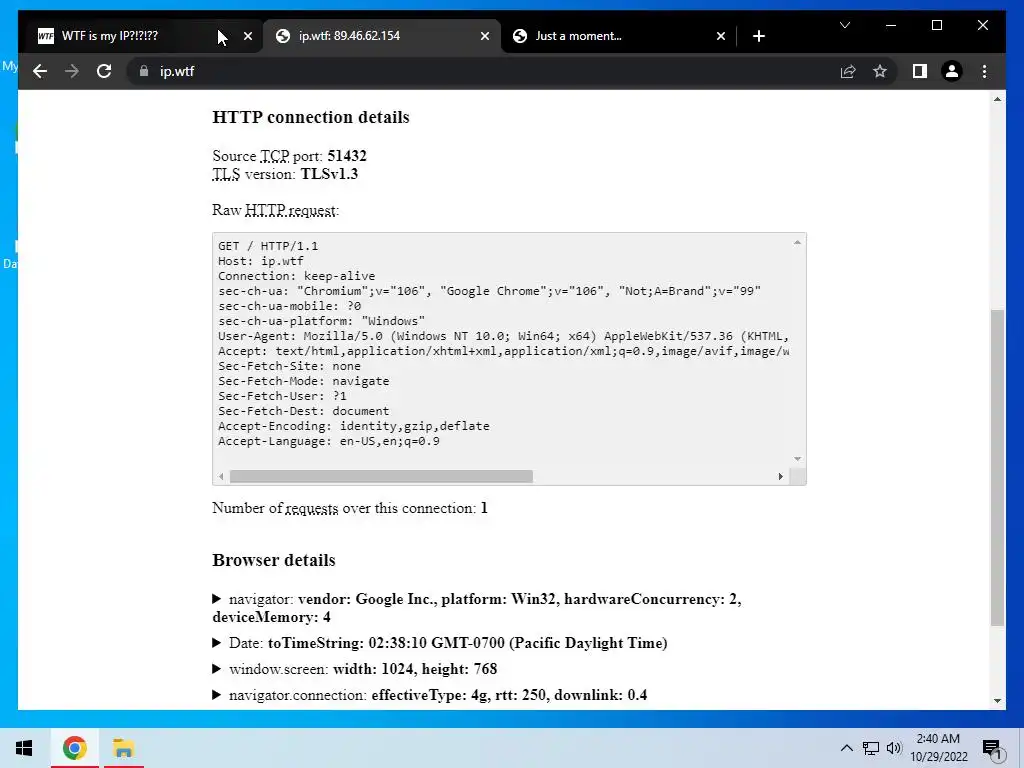Image resolution: width=1024 pixels, height=768 pixels.
Task: Open the taskbar clock and date
Action: [939, 748]
